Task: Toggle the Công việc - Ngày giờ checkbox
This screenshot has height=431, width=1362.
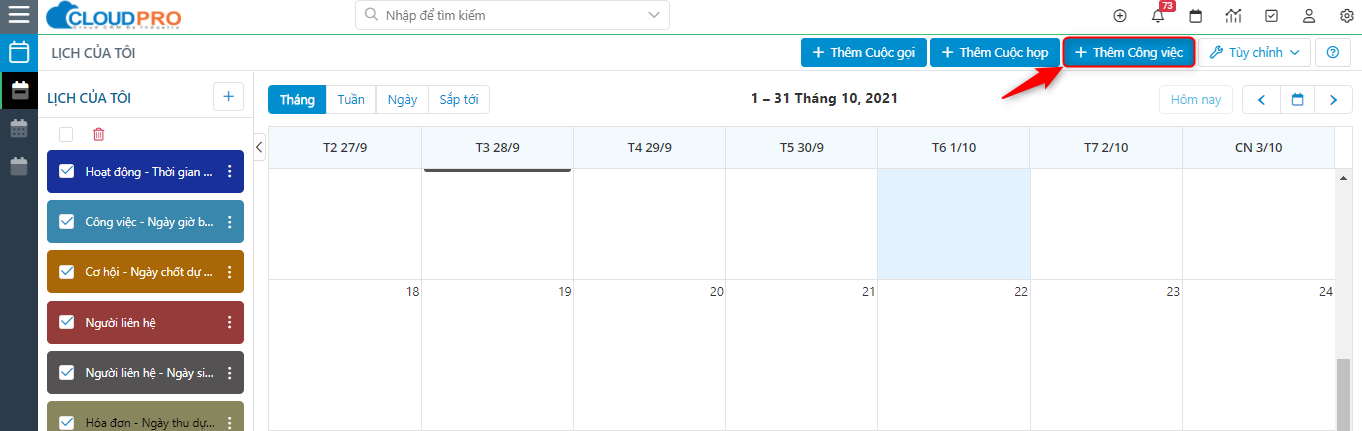Action: point(67,222)
